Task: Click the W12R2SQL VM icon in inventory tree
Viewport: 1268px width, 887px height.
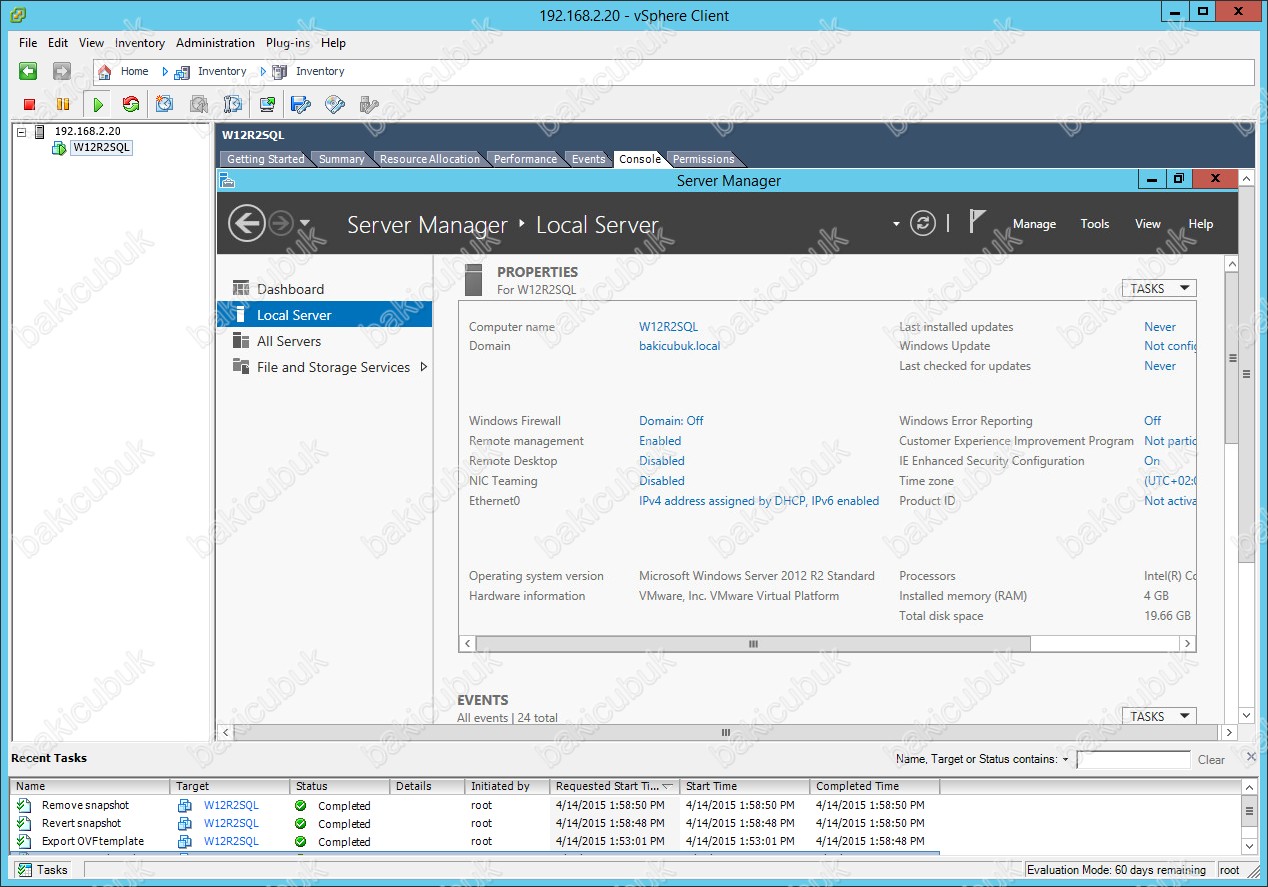Action: click(59, 148)
